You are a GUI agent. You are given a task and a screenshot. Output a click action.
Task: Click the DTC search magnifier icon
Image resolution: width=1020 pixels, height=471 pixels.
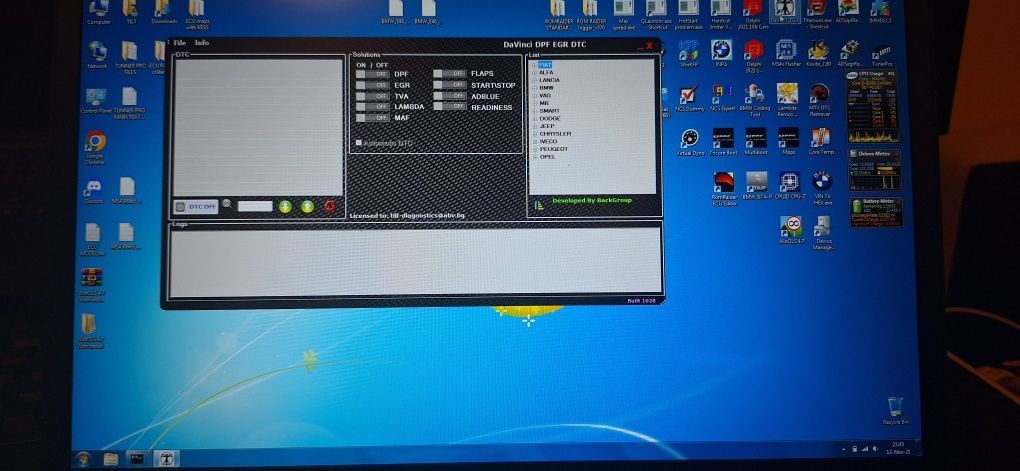click(x=226, y=204)
